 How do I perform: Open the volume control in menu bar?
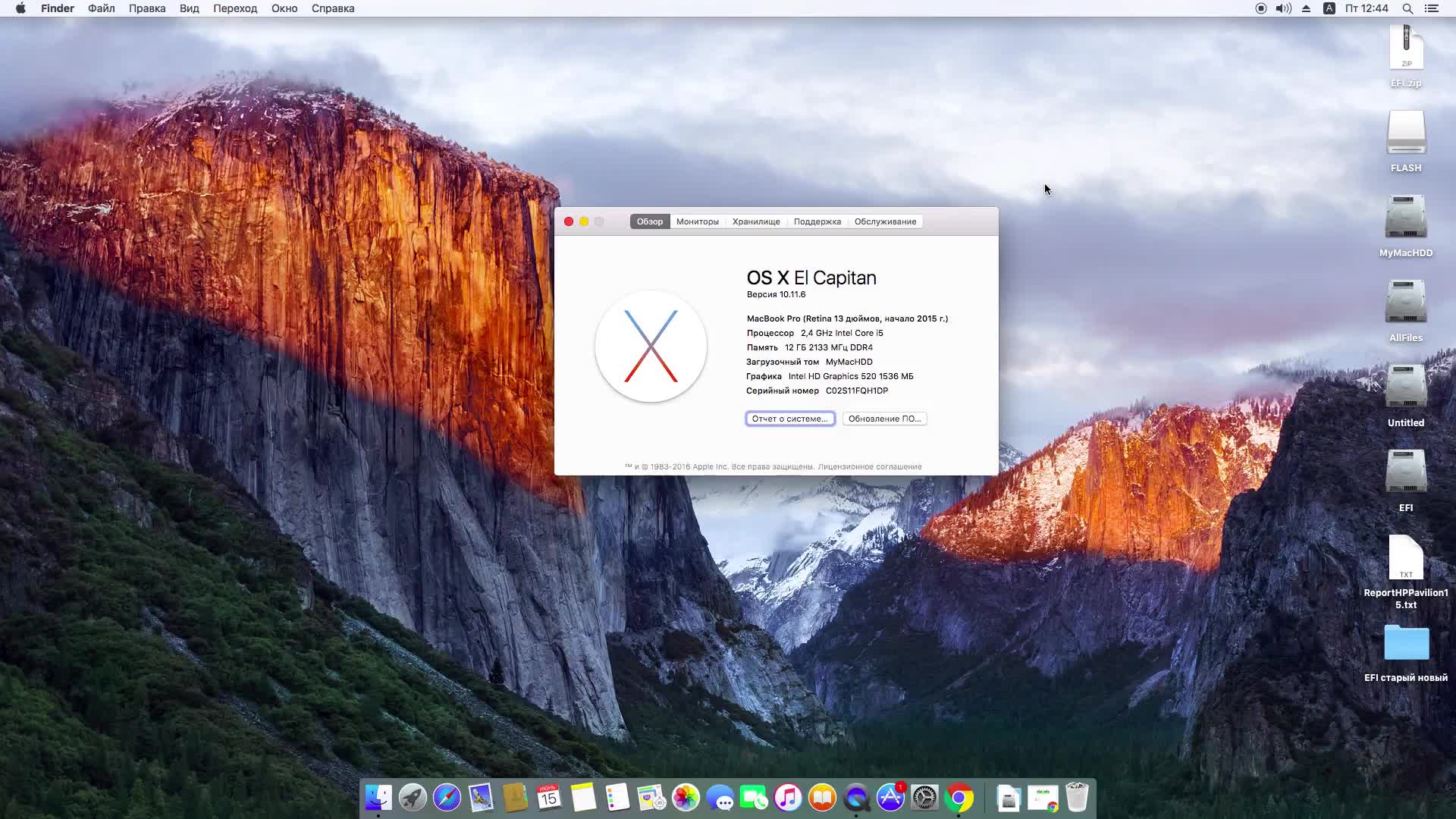[x=1283, y=8]
